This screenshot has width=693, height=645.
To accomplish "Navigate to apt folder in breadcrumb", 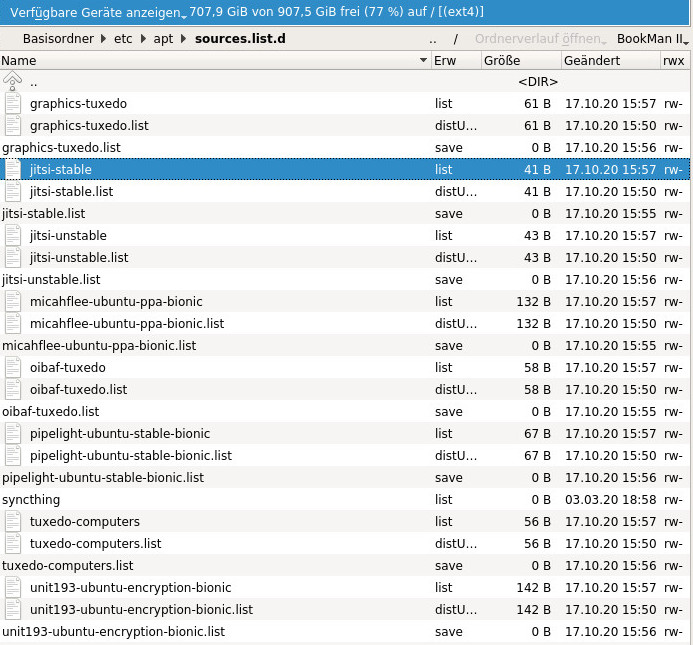I will [163, 39].
